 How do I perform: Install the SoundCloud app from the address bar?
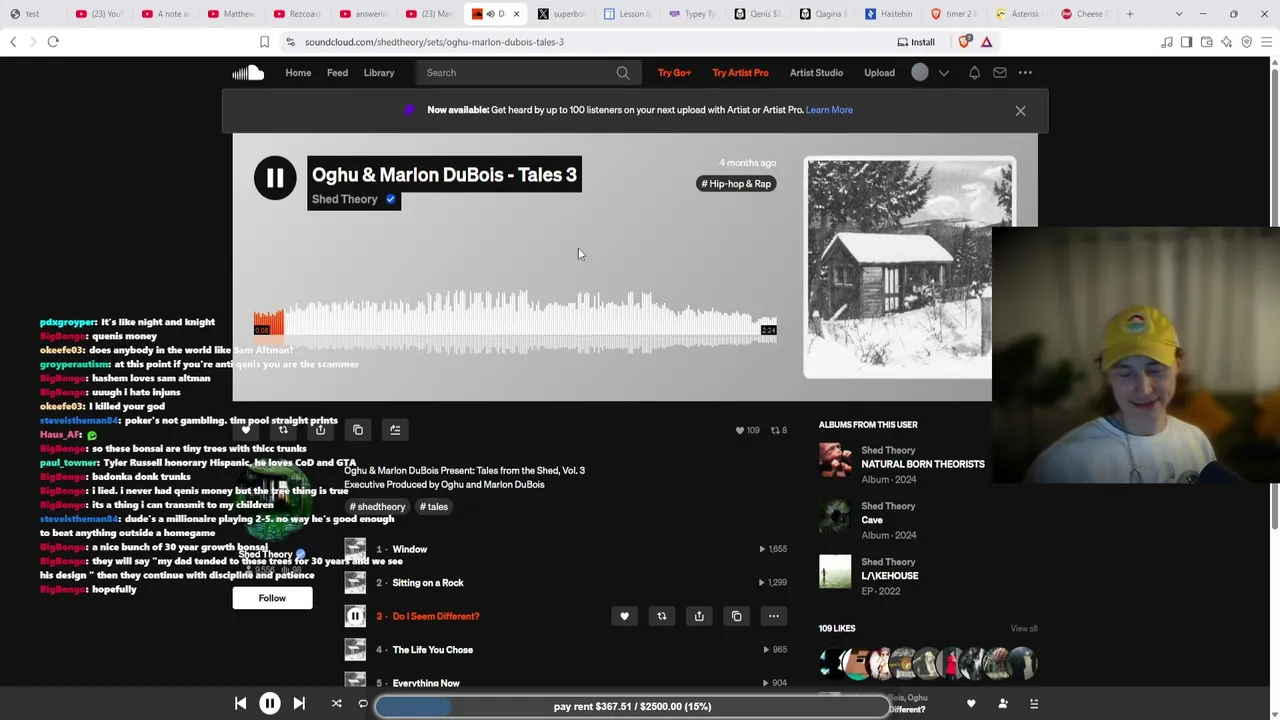[916, 42]
